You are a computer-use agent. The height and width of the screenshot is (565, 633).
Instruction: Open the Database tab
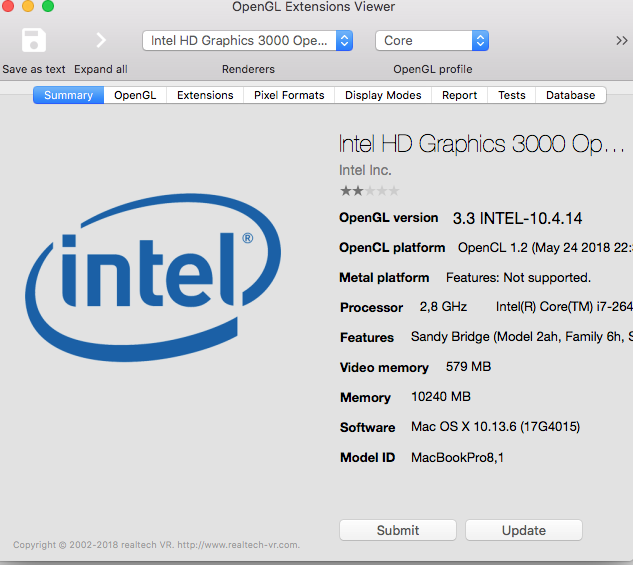(570, 95)
